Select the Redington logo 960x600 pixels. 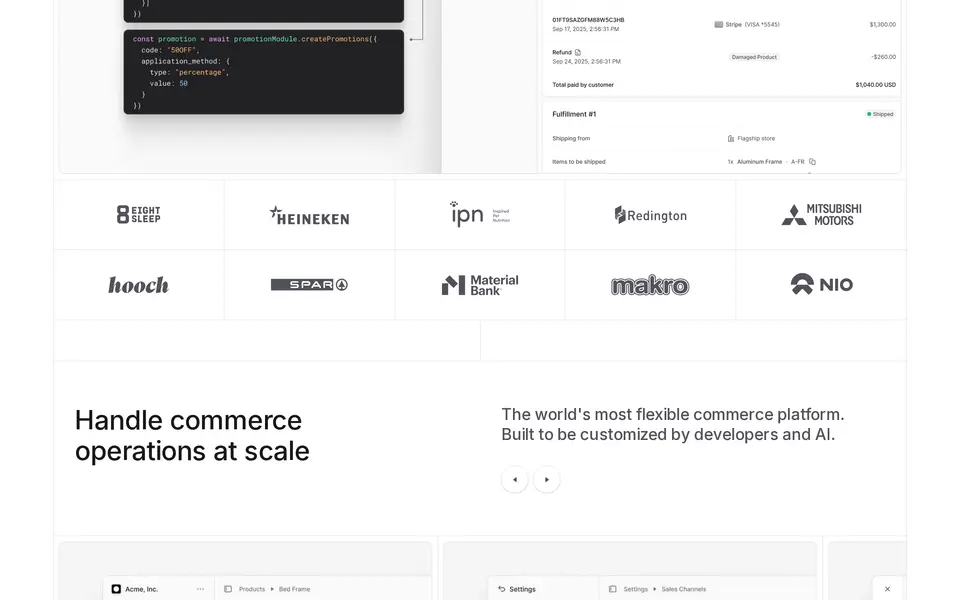(x=651, y=215)
